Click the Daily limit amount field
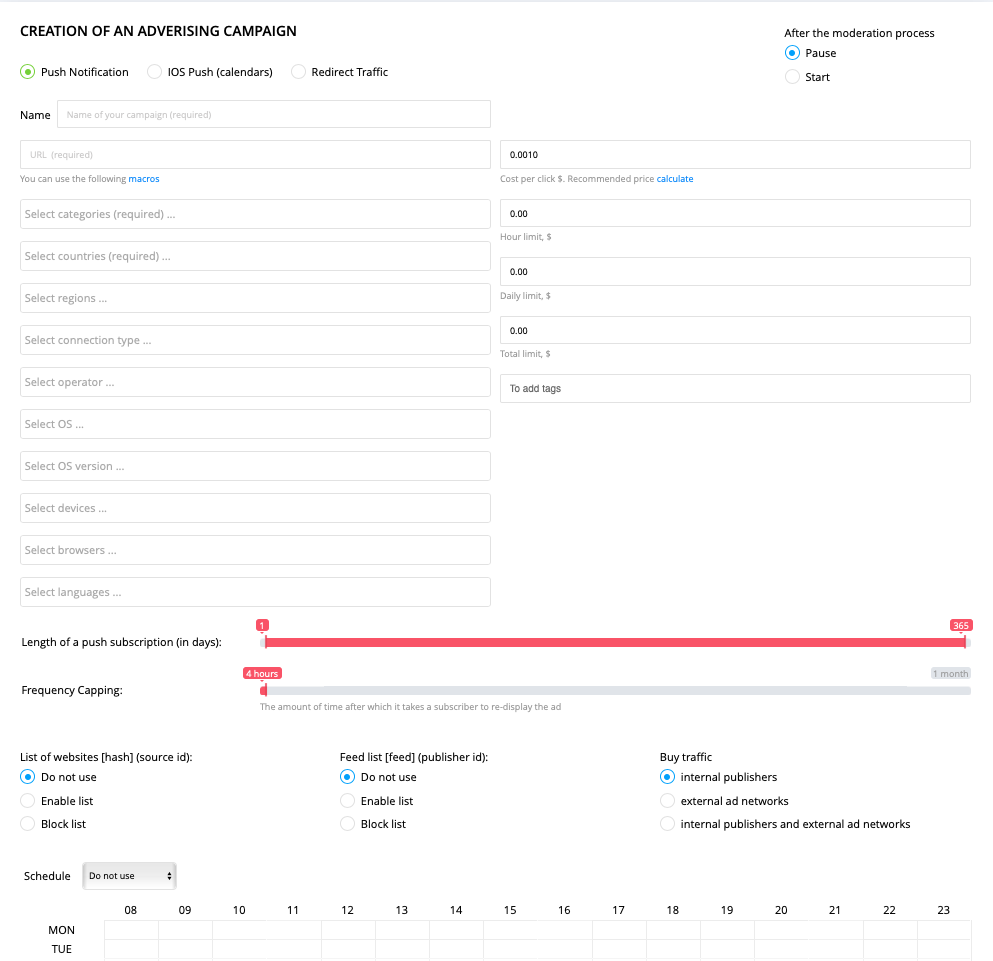Image resolution: width=993 pixels, height=961 pixels. click(x=735, y=271)
